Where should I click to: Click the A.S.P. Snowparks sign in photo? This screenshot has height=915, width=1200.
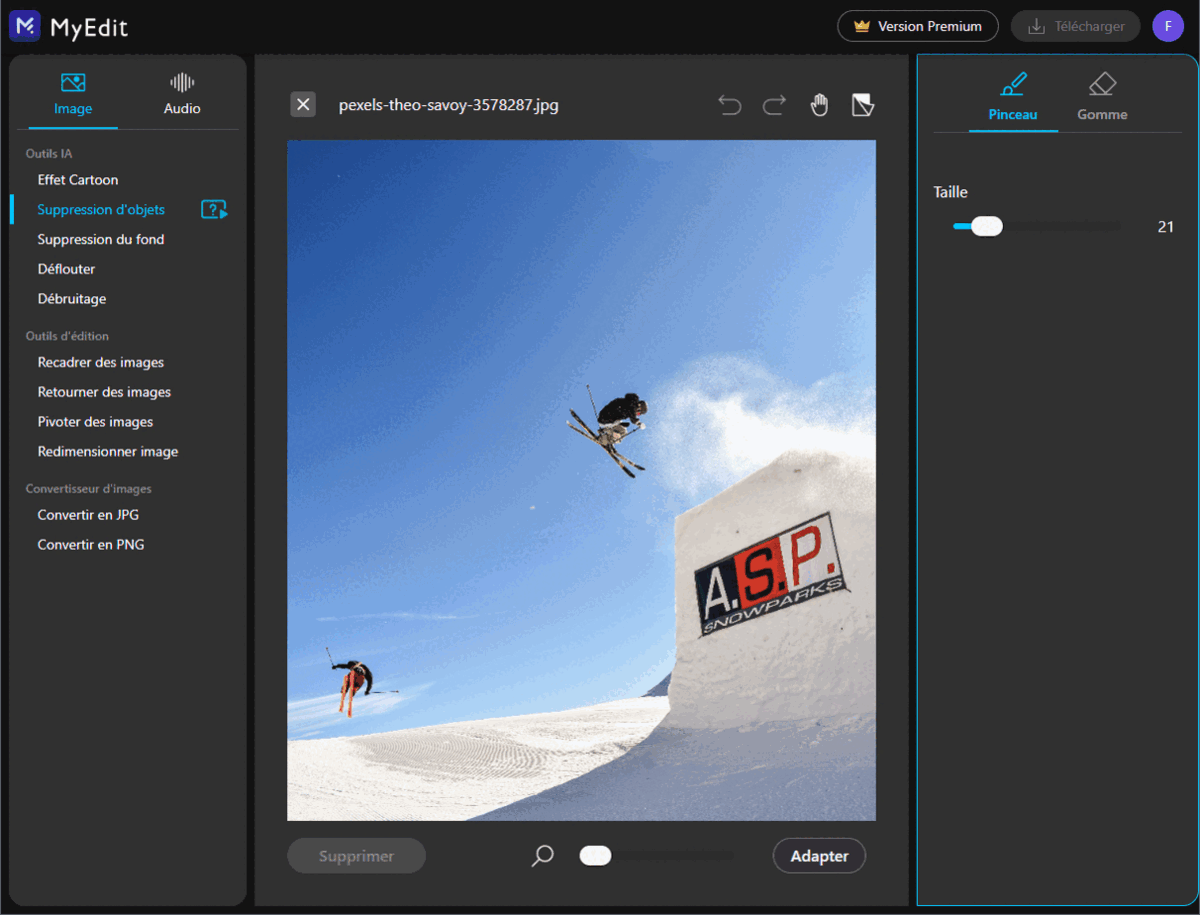click(771, 573)
